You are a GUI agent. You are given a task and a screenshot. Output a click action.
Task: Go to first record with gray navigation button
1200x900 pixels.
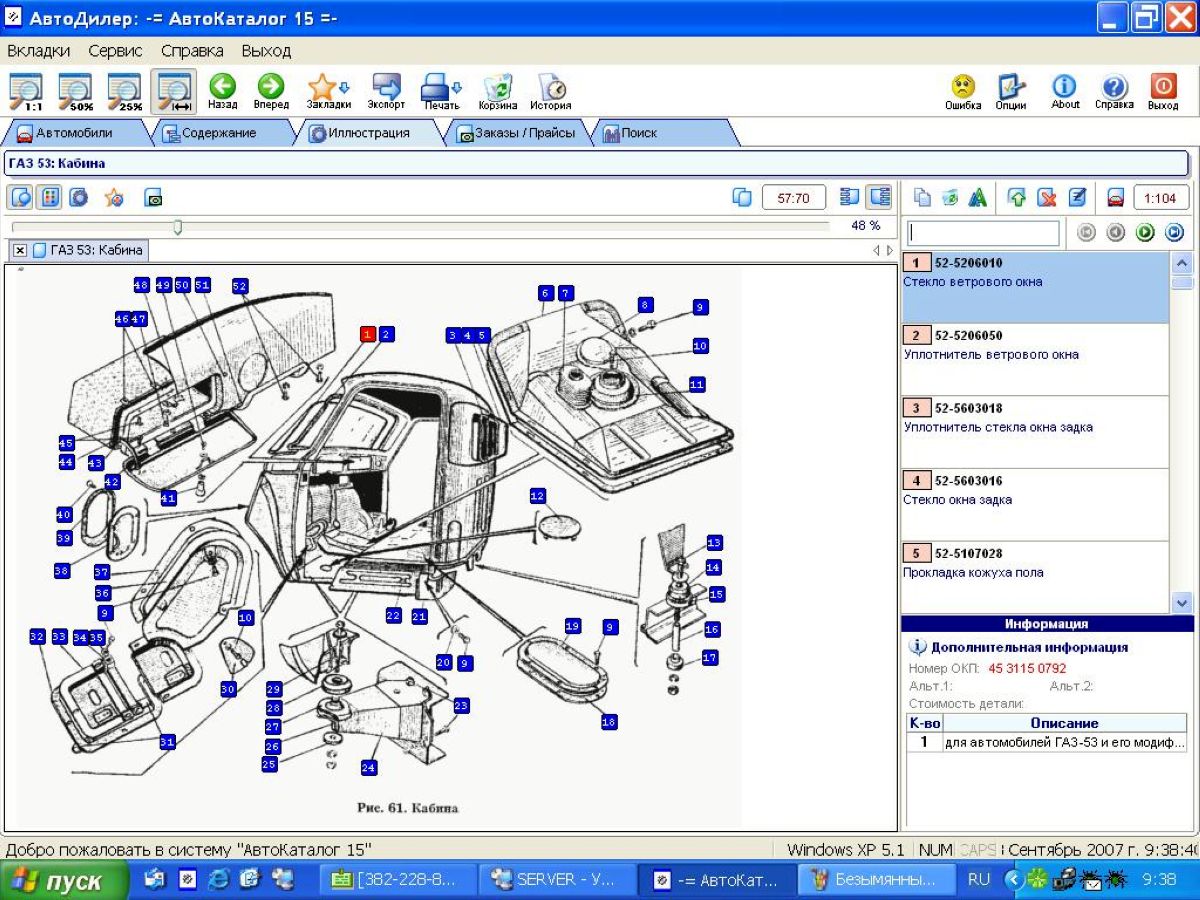[x=1086, y=232]
